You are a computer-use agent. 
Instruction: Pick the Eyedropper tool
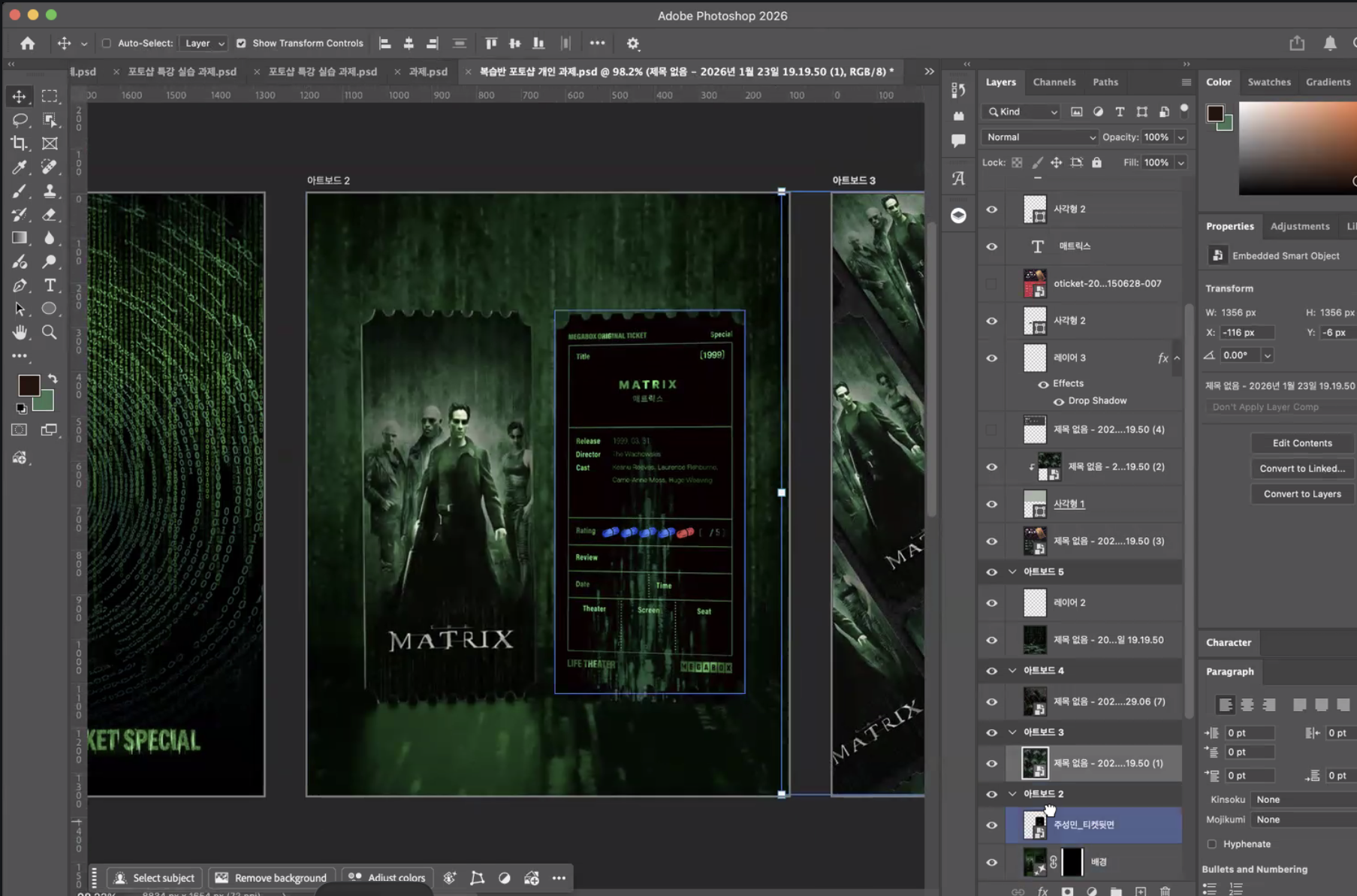[x=20, y=167]
